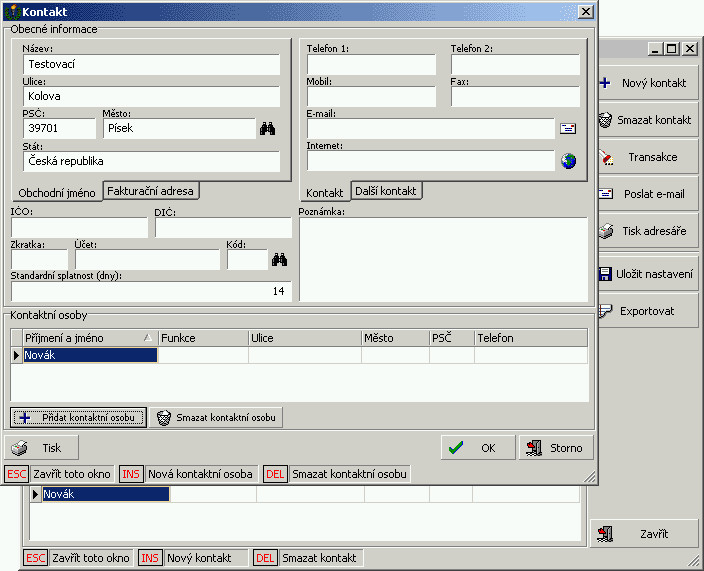This screenshot has height=571, width=704.
Task: Open Transakce from the side panel
Action: (x=648, y=157)
